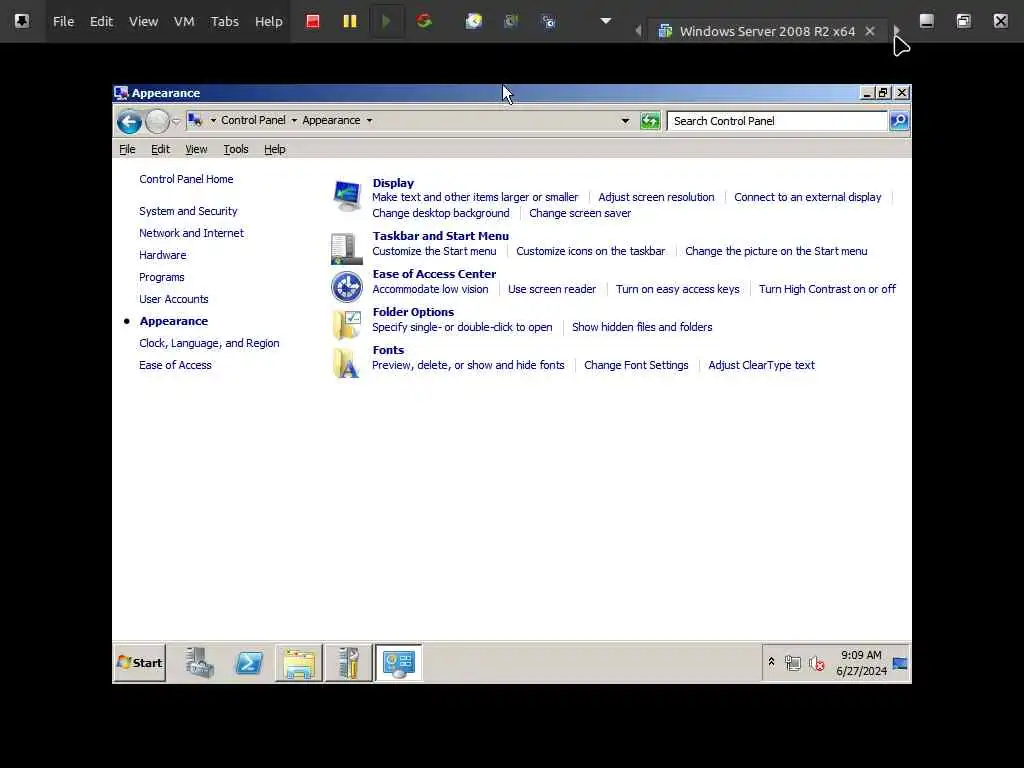Open the Help menu in Appearance window
The image size is (1024, 768).
tap(275, 149)
